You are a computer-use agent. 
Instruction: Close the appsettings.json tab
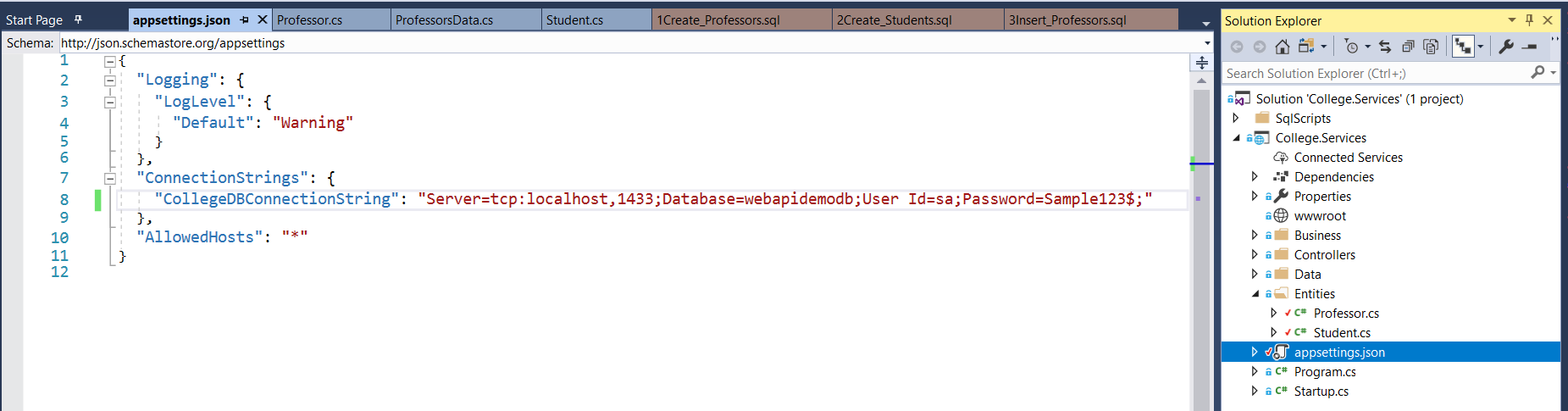coord(263,19)
